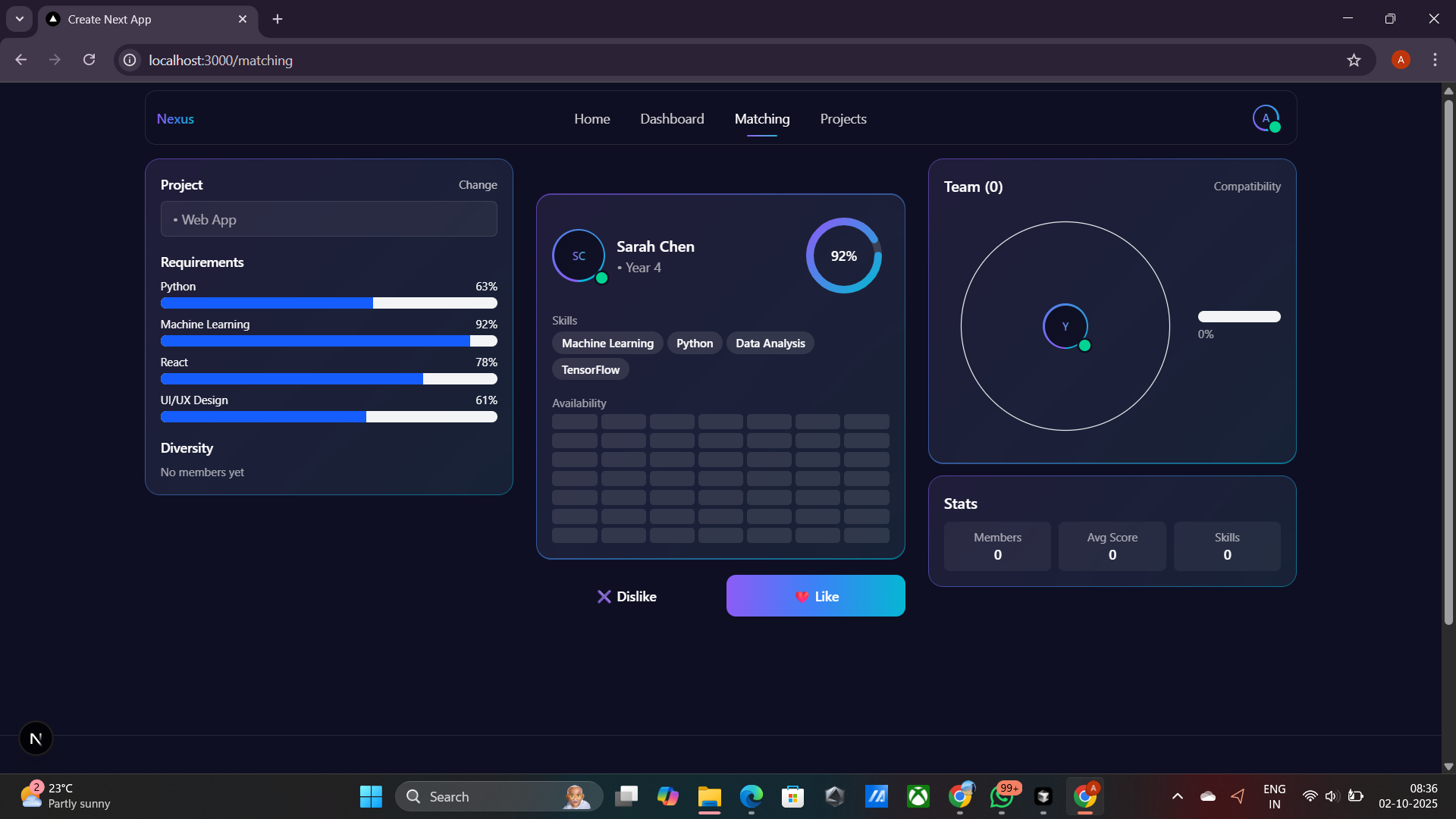The height and width of the screenshot is (819, 1456).
Task: Click the Machine Learning requirement progress bar
Action: pos(328,341)
